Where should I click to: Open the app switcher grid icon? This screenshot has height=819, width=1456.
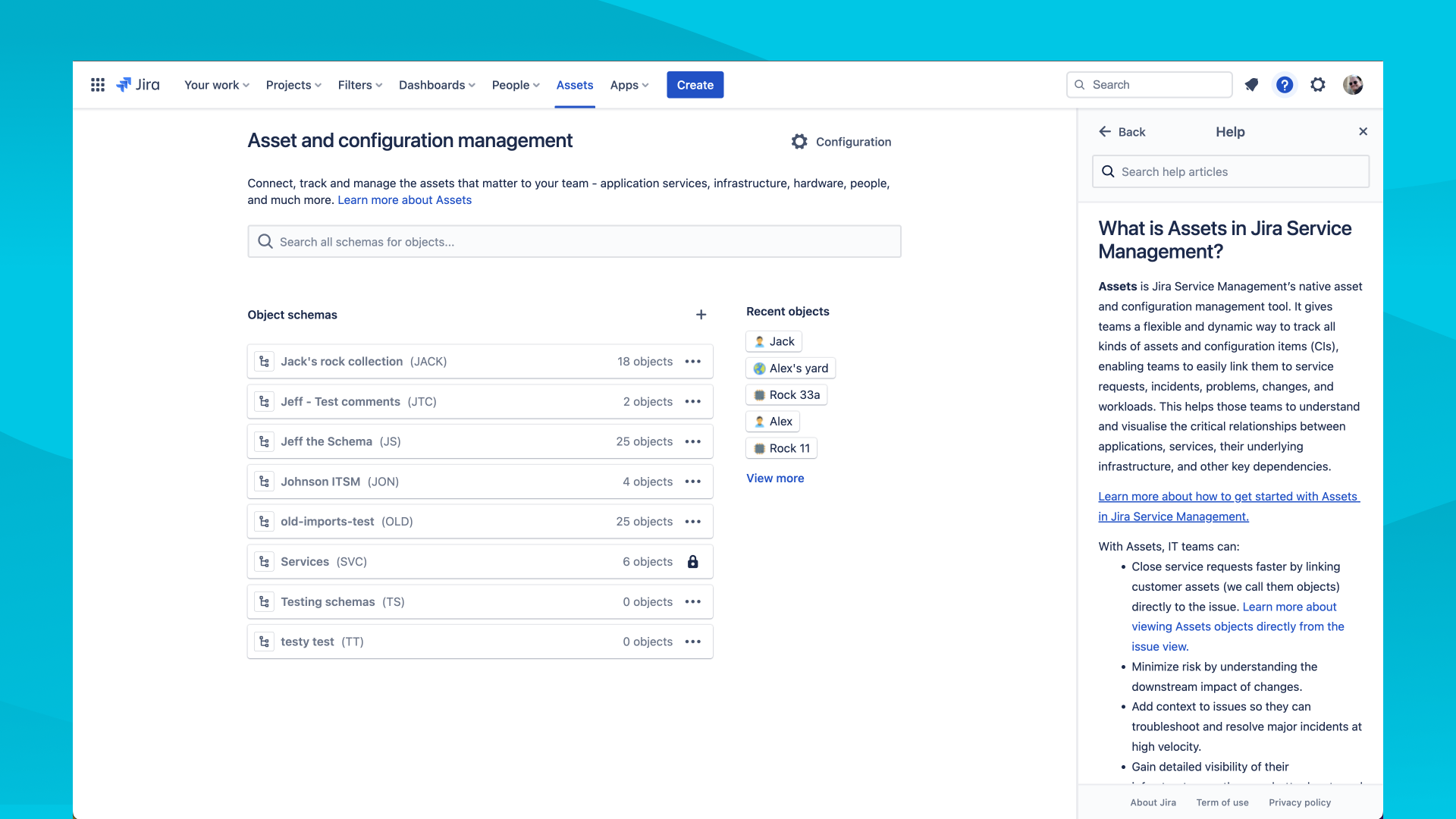(98, 85)
